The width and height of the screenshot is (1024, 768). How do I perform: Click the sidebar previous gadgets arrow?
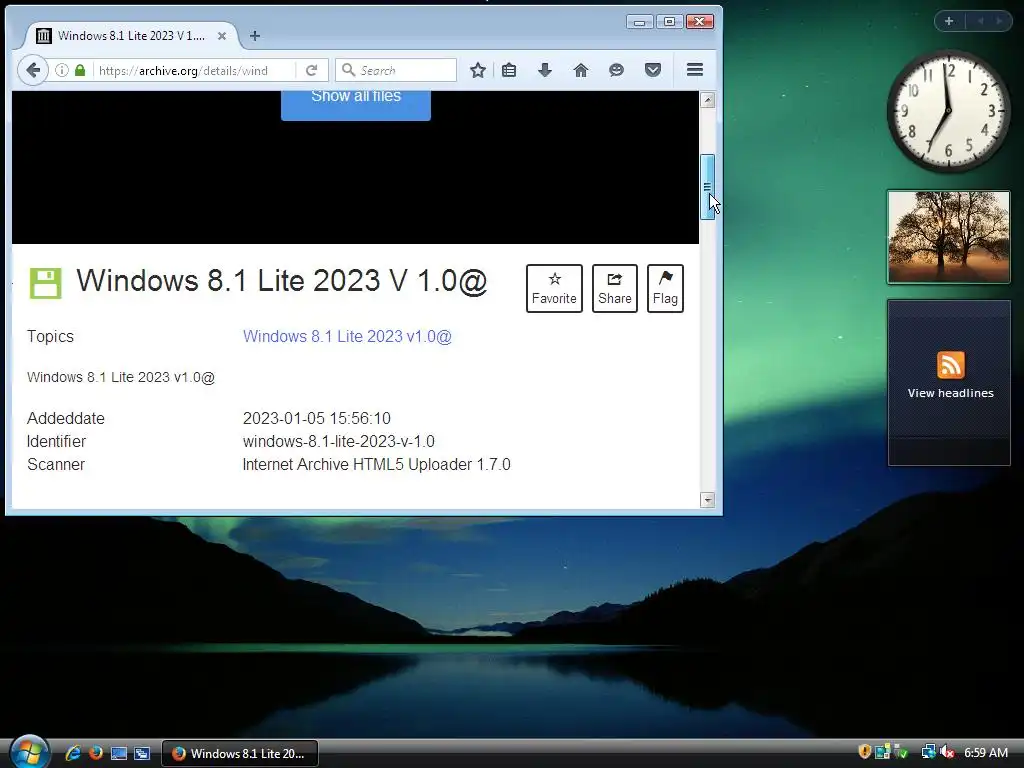[980, 21]
